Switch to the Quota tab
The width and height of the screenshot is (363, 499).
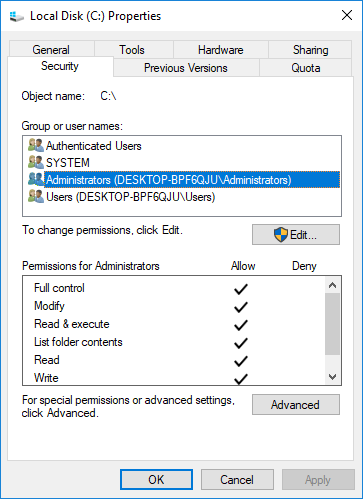pos(306,68)
